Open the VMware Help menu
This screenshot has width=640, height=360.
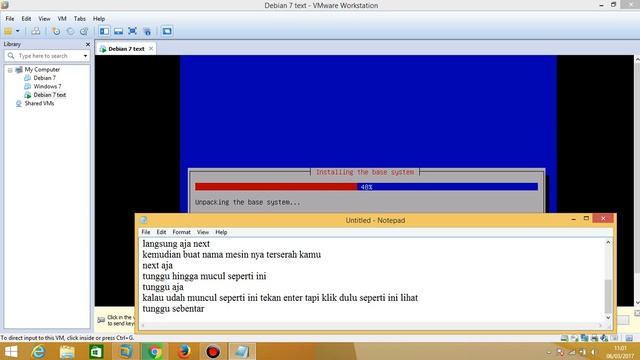point(99,19)
